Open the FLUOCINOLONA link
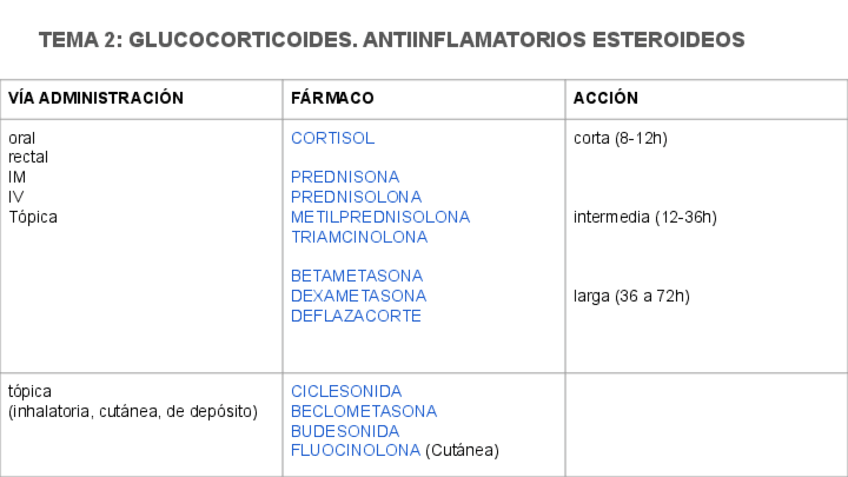The width and height of the screenshot is (848, 477). [x=355, y=451]
